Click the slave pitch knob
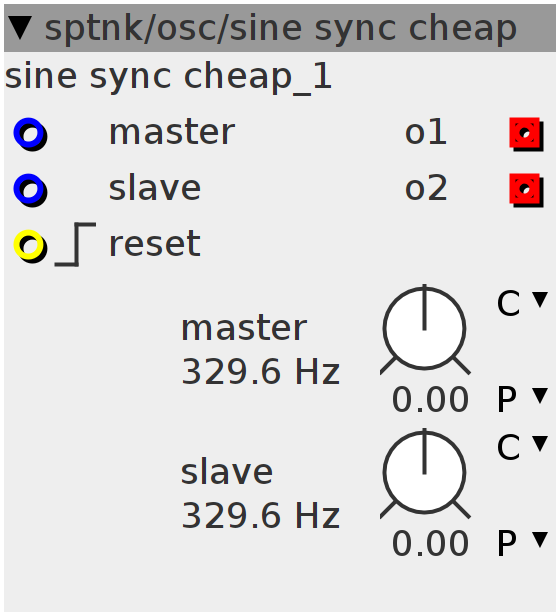The width and height of the screenshot is (560, 616). point(425,473)
